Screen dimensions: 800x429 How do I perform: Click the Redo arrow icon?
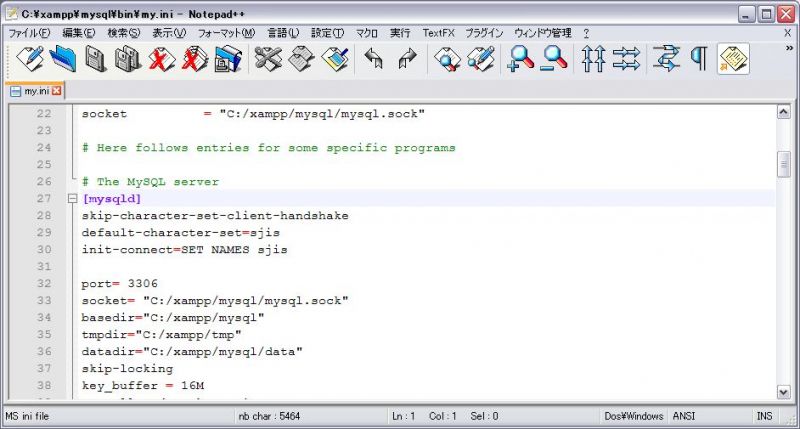tap(406, 60)
